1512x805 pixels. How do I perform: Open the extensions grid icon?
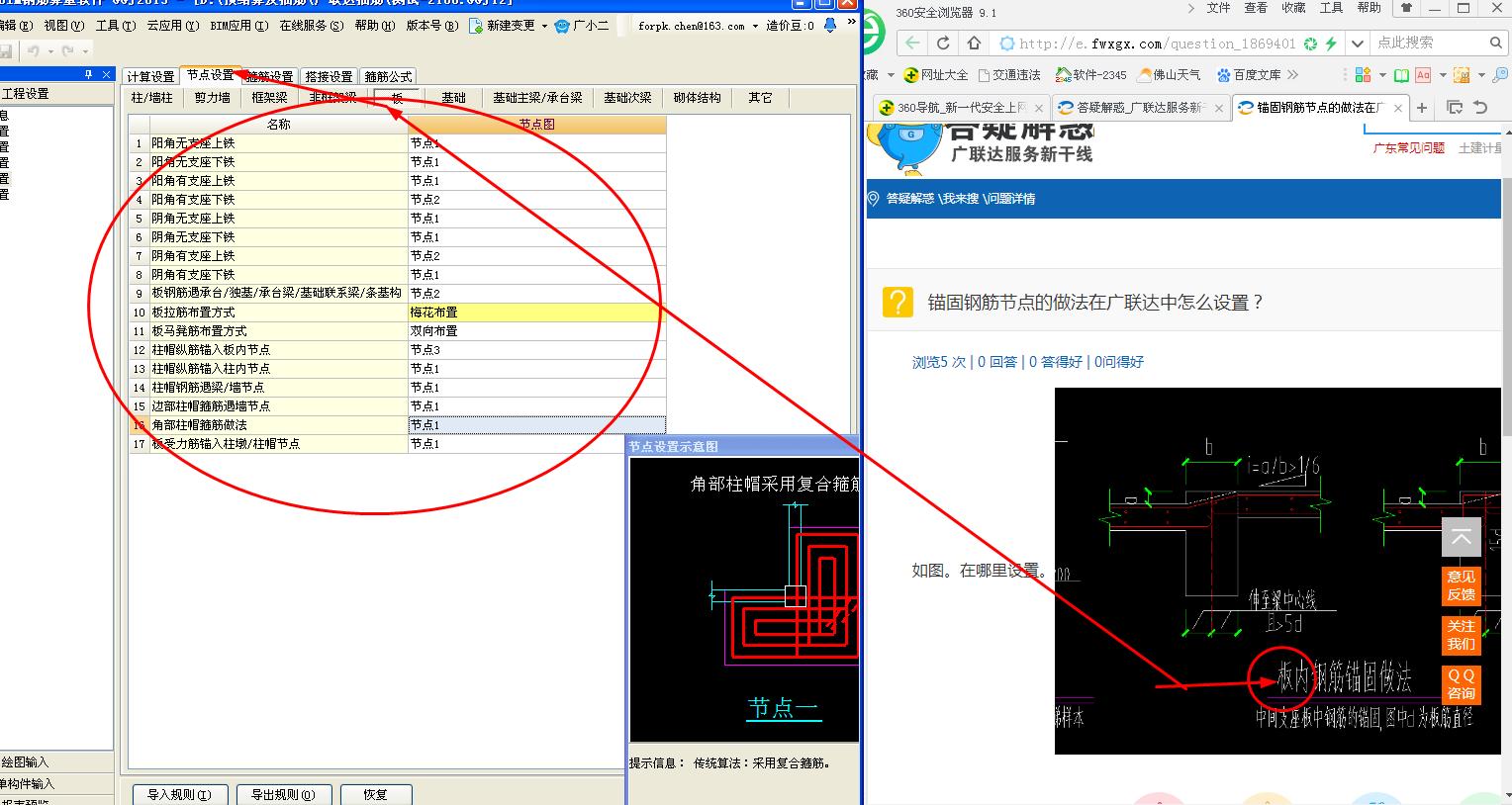coord(1363,75)
